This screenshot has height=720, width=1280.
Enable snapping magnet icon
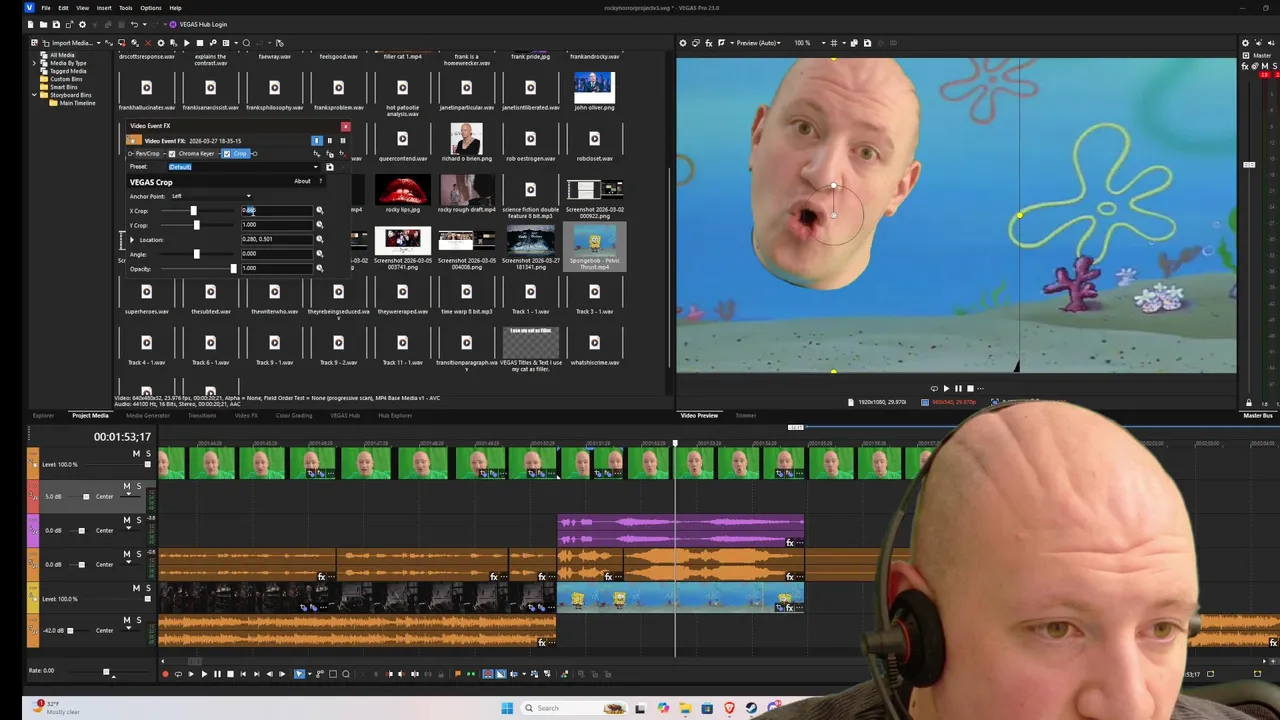click(x=488, y=674)
